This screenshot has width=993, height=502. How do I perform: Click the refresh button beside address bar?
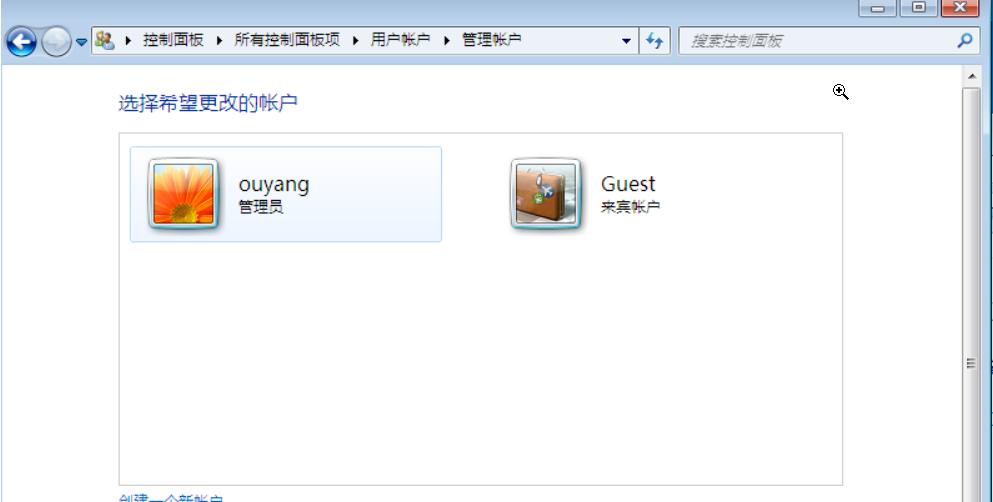coord(654,41)
